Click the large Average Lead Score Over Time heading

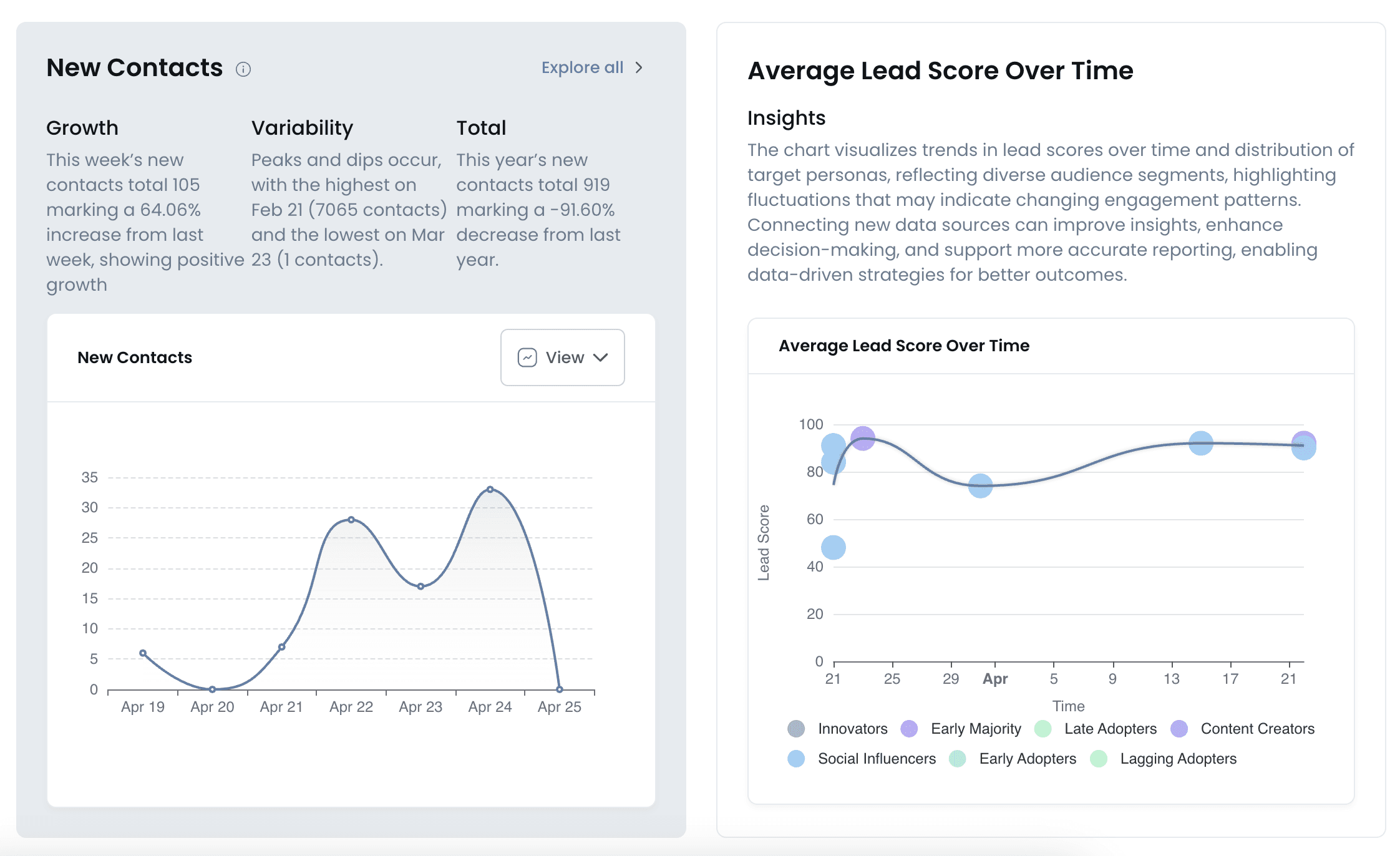(940, 71)
